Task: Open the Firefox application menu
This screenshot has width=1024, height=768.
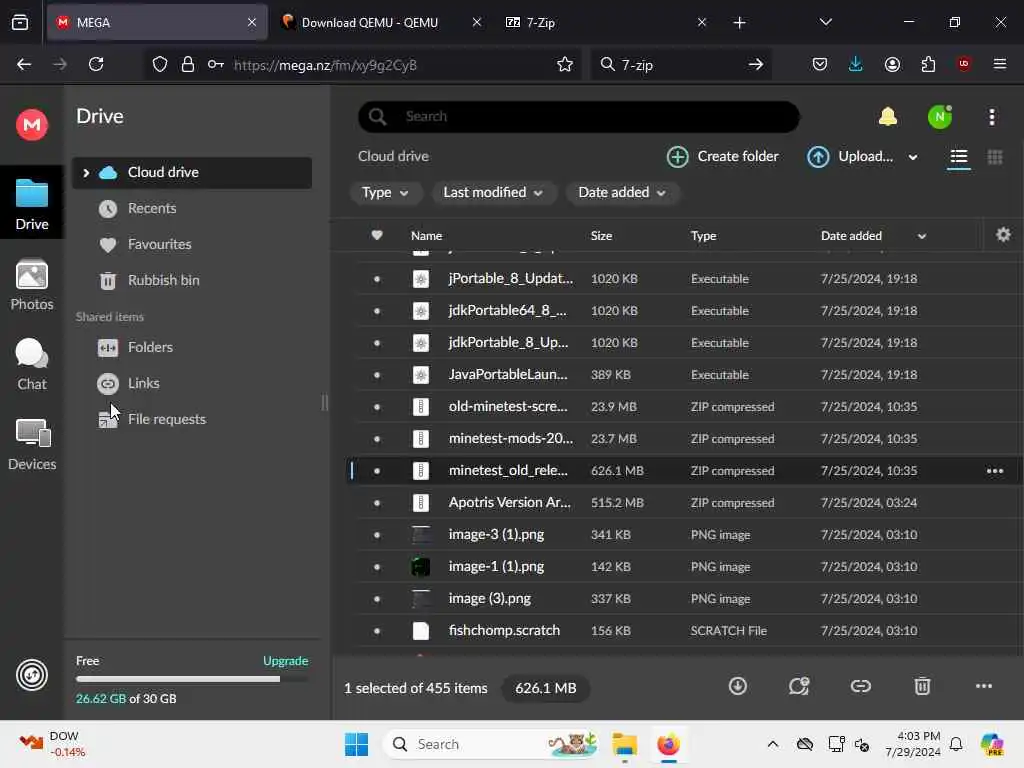Action: pos(999,64)
